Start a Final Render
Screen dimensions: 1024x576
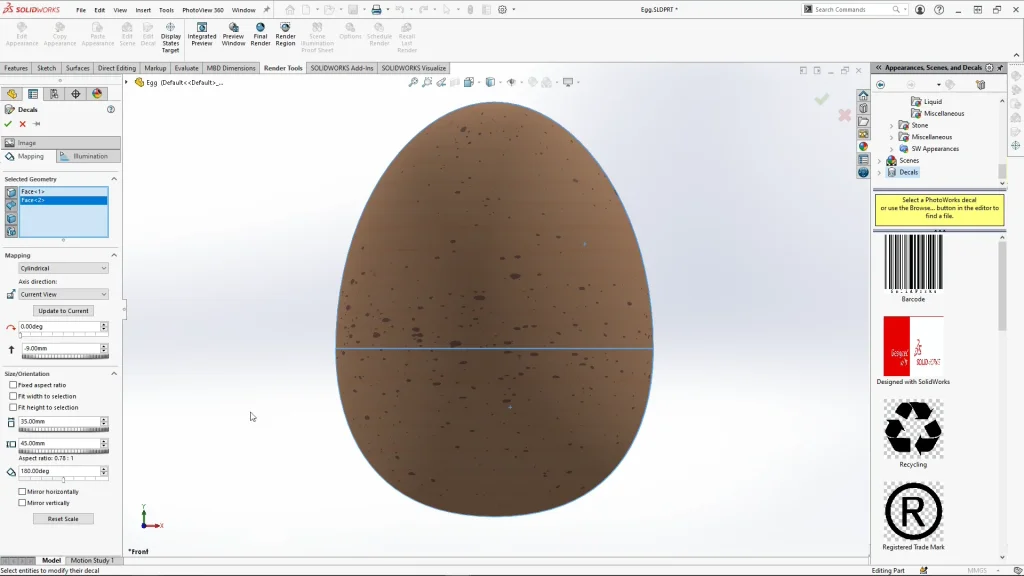tap(260, 33)
